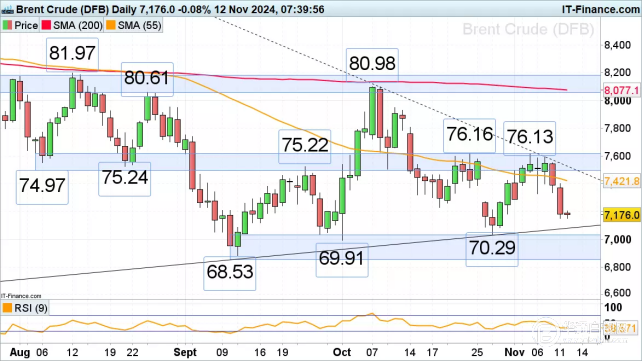Click the 75.24 price annotation
The height and width of the screenshot is (362, 643).
(125, 178)
